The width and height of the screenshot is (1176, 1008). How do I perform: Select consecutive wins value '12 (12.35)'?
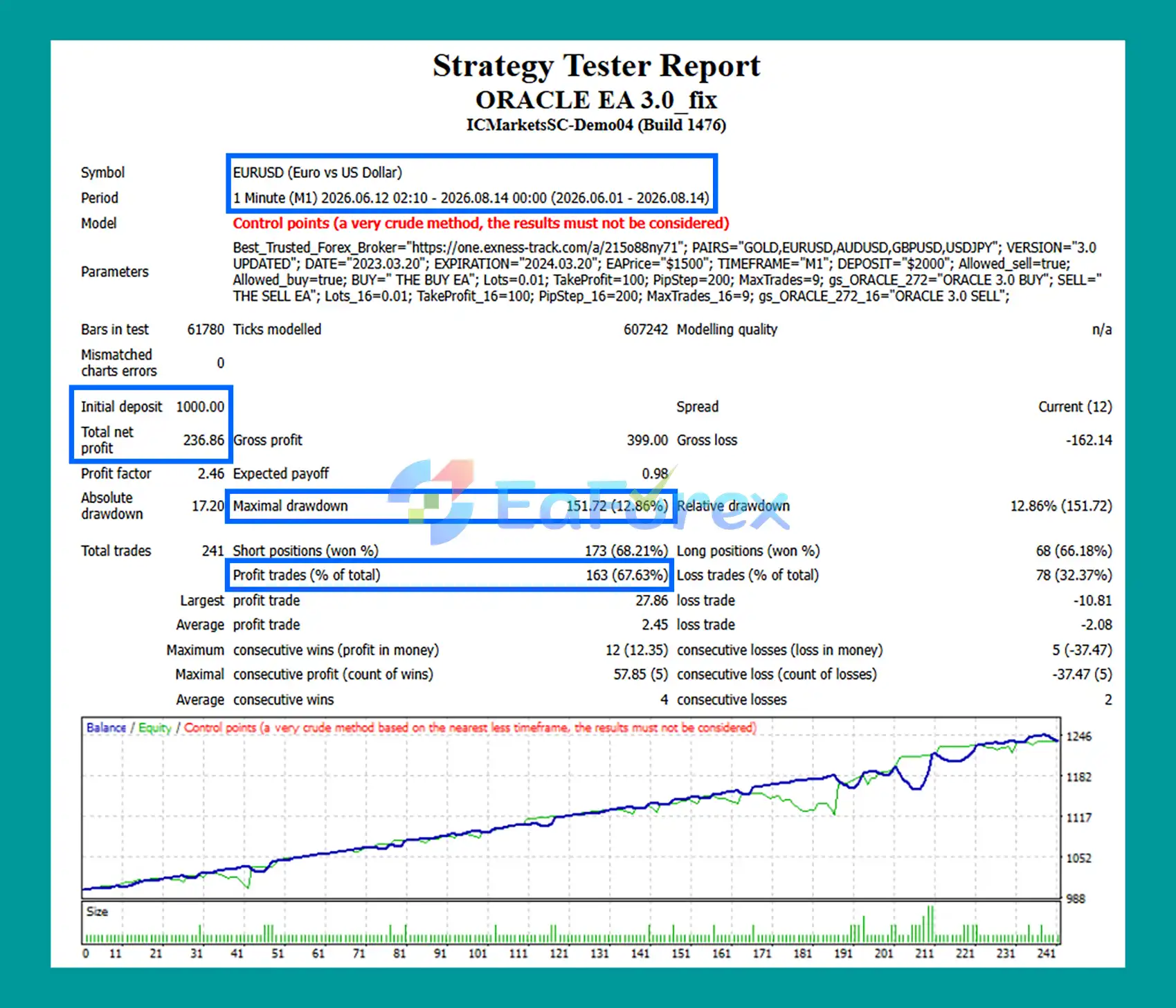click(x=637, y=650)
